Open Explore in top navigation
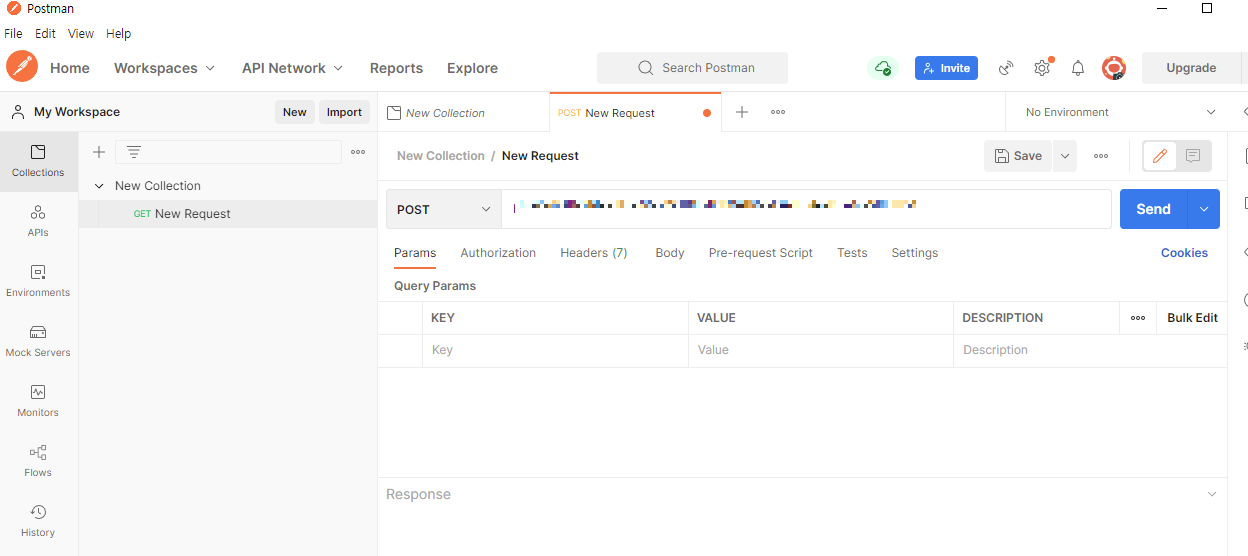The height and width of the screenshot is (556, 1248). click(472, 68)
